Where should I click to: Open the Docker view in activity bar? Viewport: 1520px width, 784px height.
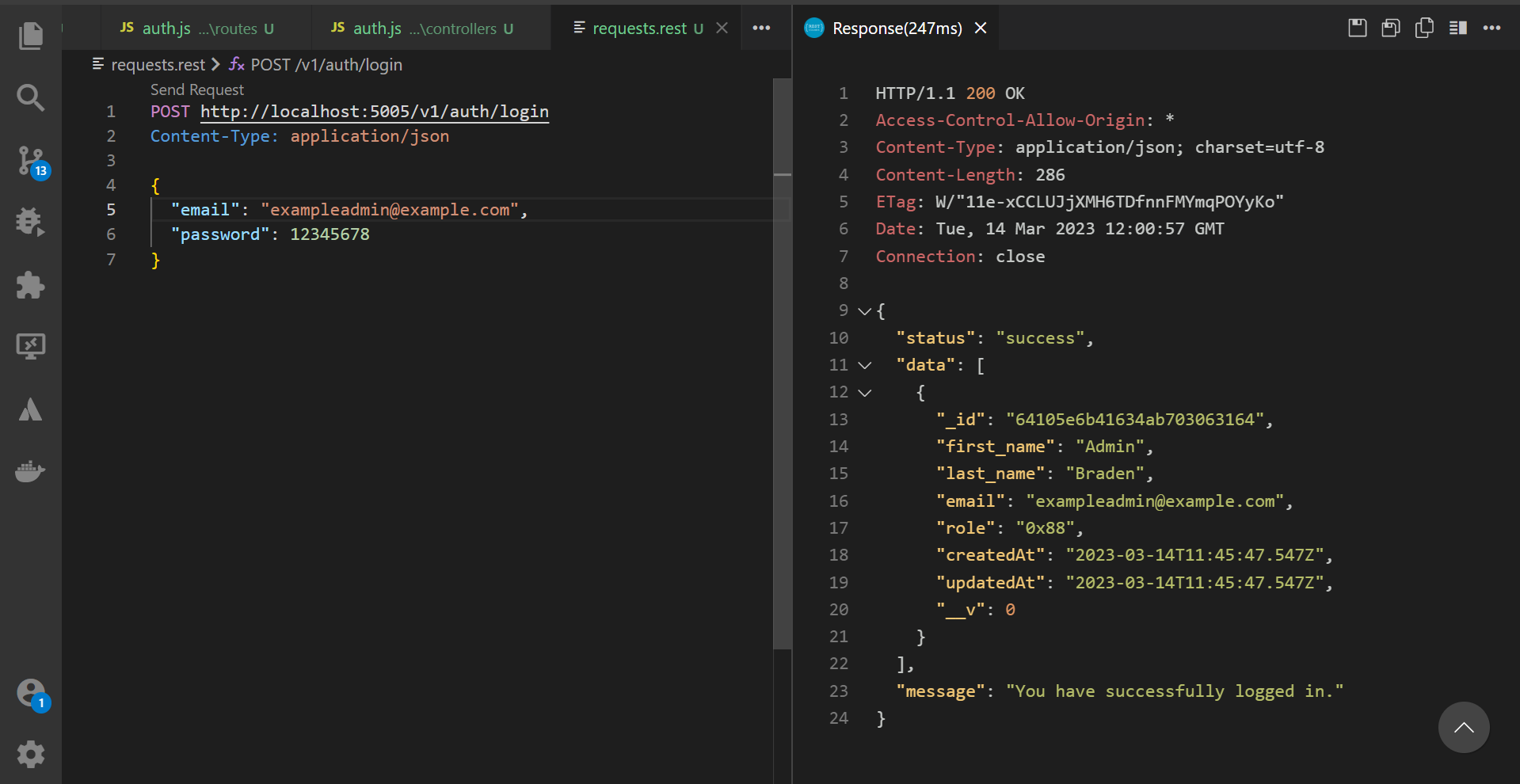pyautogui.click(x=30, y=471)
